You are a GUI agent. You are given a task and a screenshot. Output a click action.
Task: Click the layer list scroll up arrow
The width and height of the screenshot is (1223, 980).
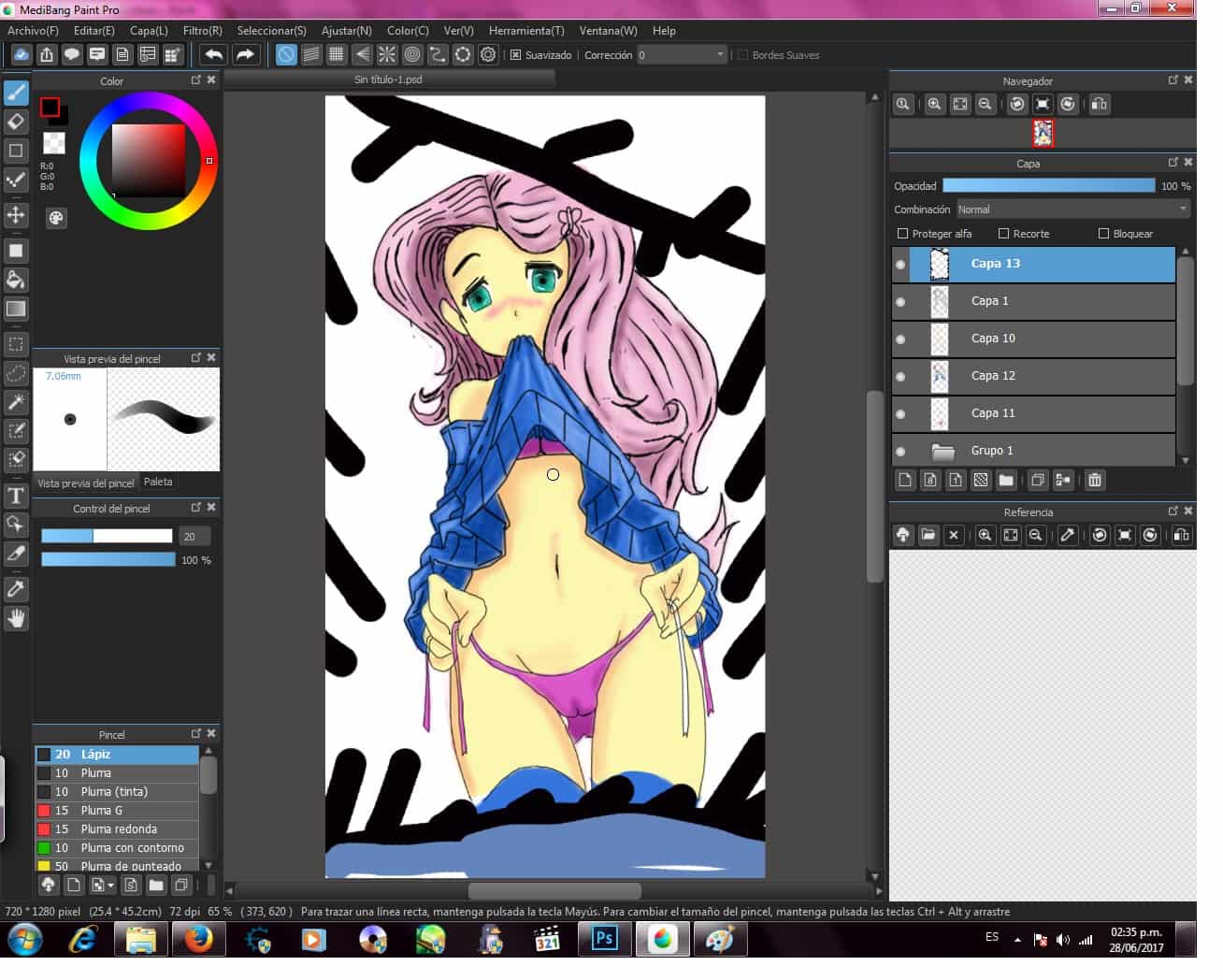[x=1186, y=252]
